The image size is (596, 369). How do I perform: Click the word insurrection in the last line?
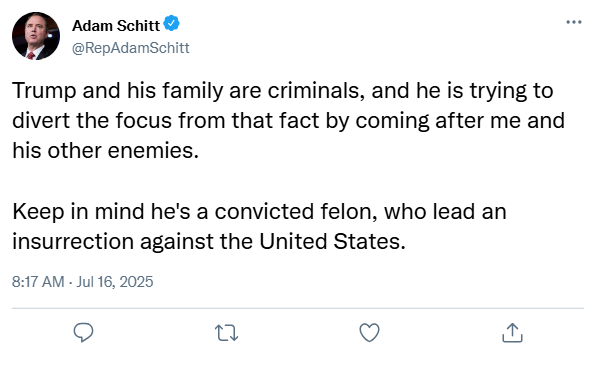(73, 242)
